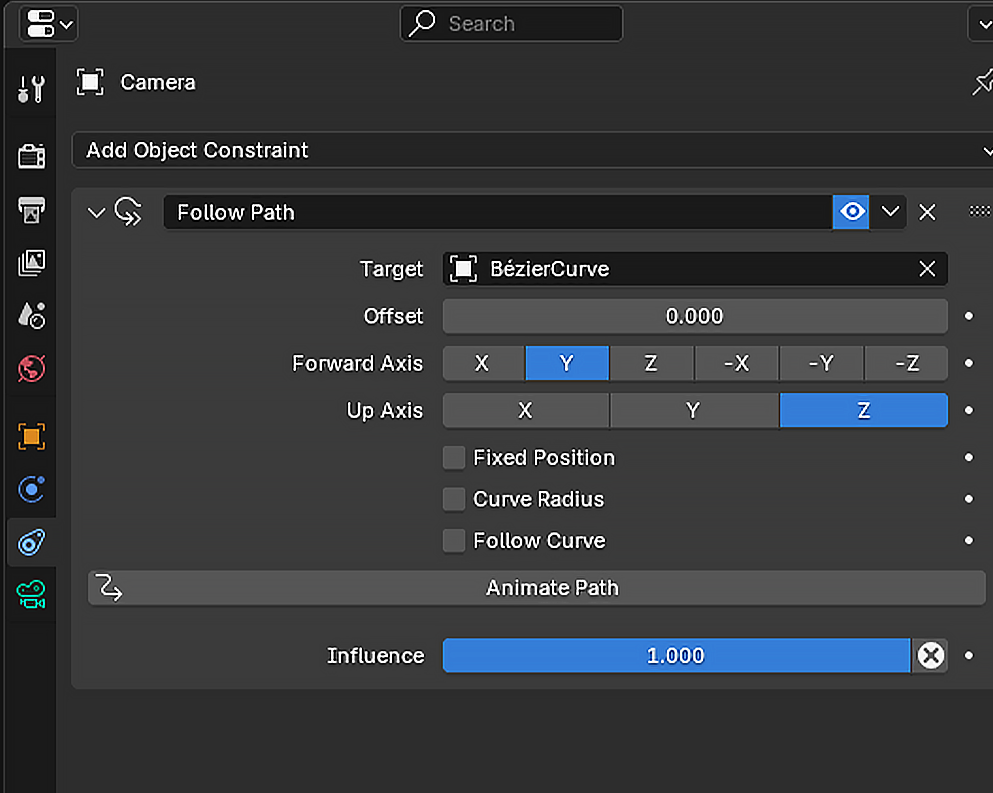Click the BézierCurve object icon
This screenshot has width=993, height=793.
tap(464, 269)
